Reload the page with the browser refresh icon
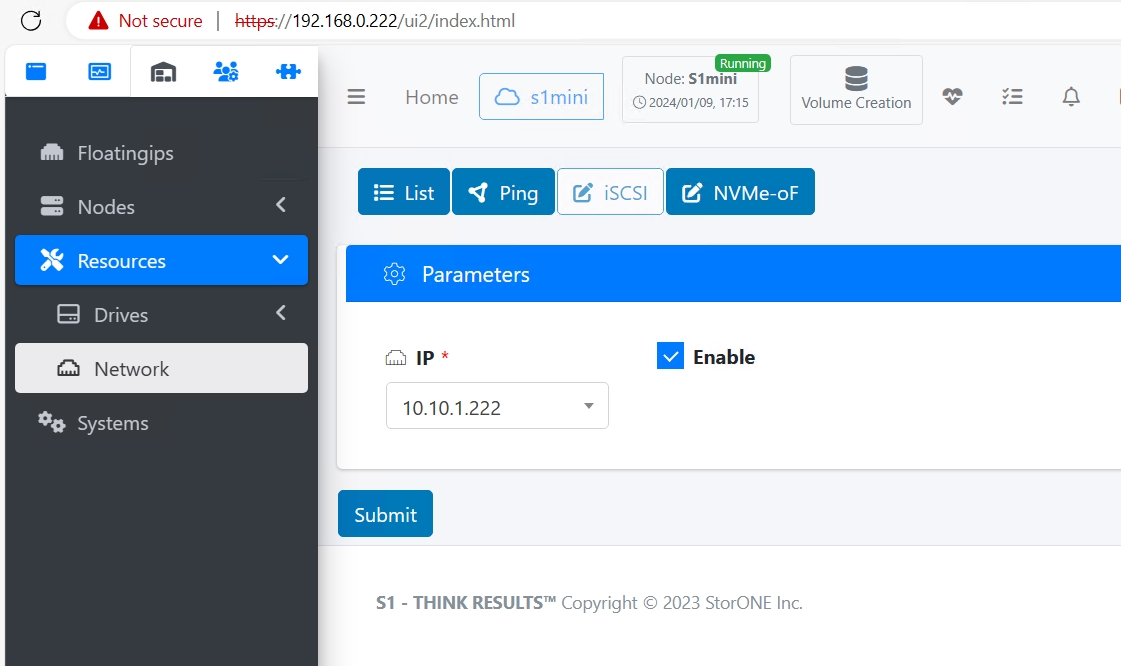Image resolution: width=1121 pixels, height=666 pixels. (31, 21)
